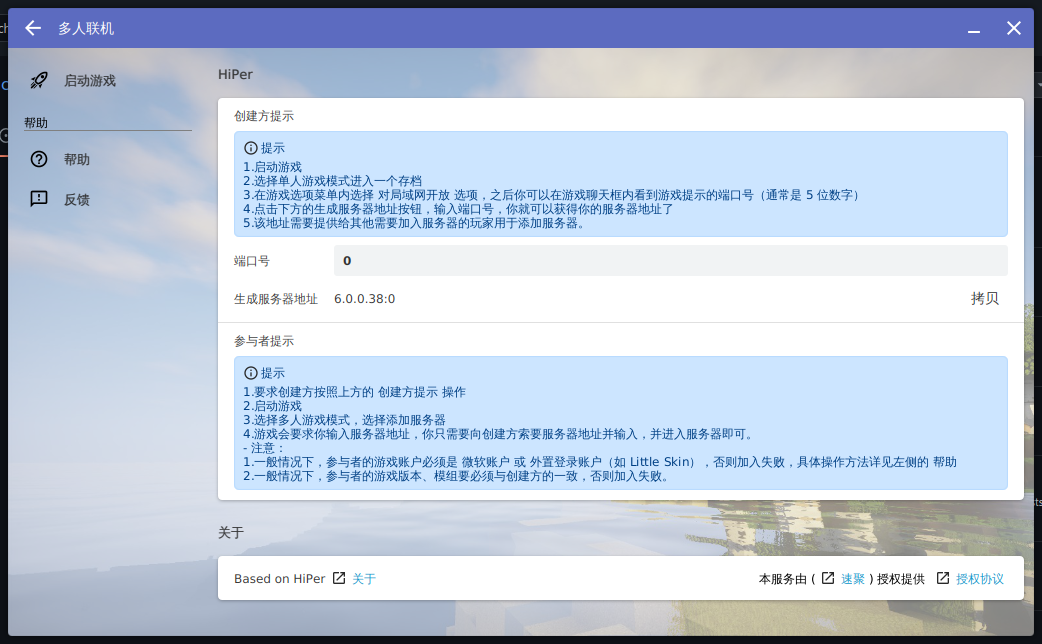
Task: Click the 多人联机 title text
Action: click(x=86, y=29)
